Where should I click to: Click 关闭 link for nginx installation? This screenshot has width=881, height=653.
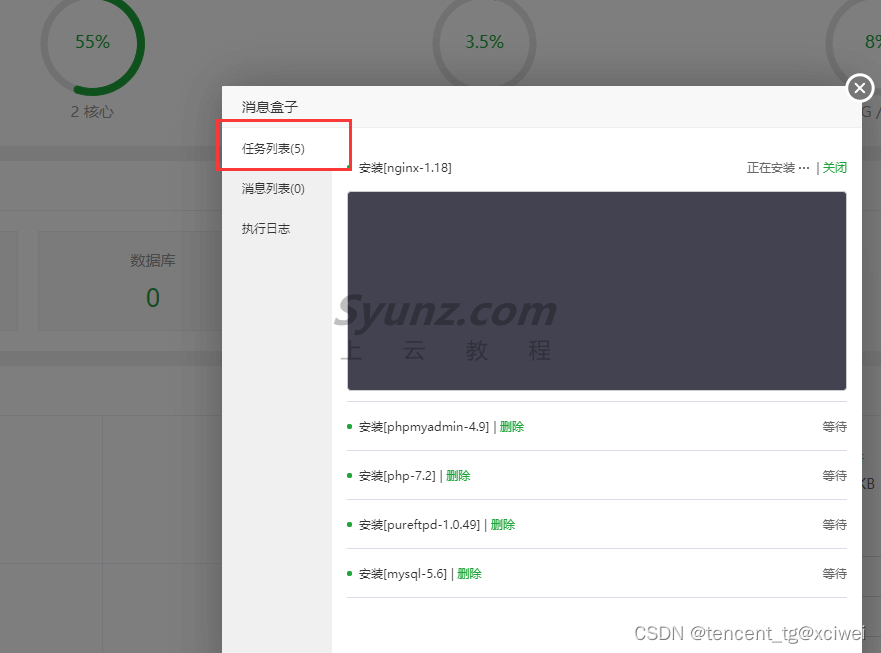click(834, 167)
